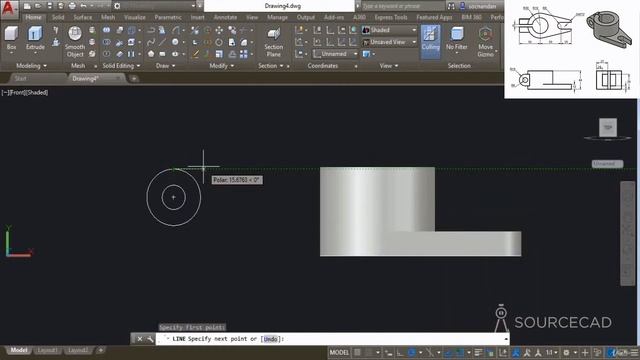Switch to the Surface ribbon tab
The height and width of the screenshot is (360, 640).
tap(82, 17)
